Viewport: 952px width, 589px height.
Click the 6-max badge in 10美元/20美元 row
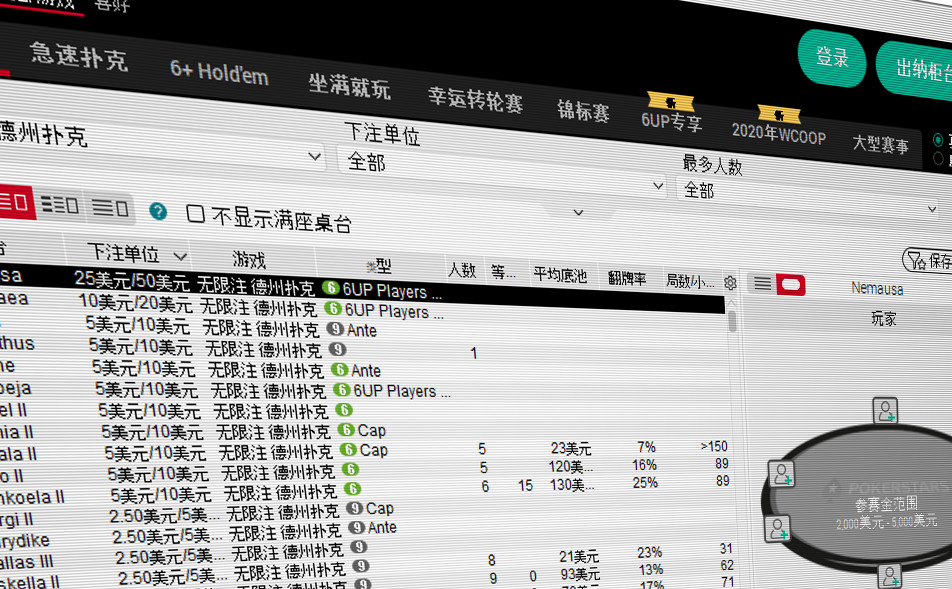pos(333,308)
